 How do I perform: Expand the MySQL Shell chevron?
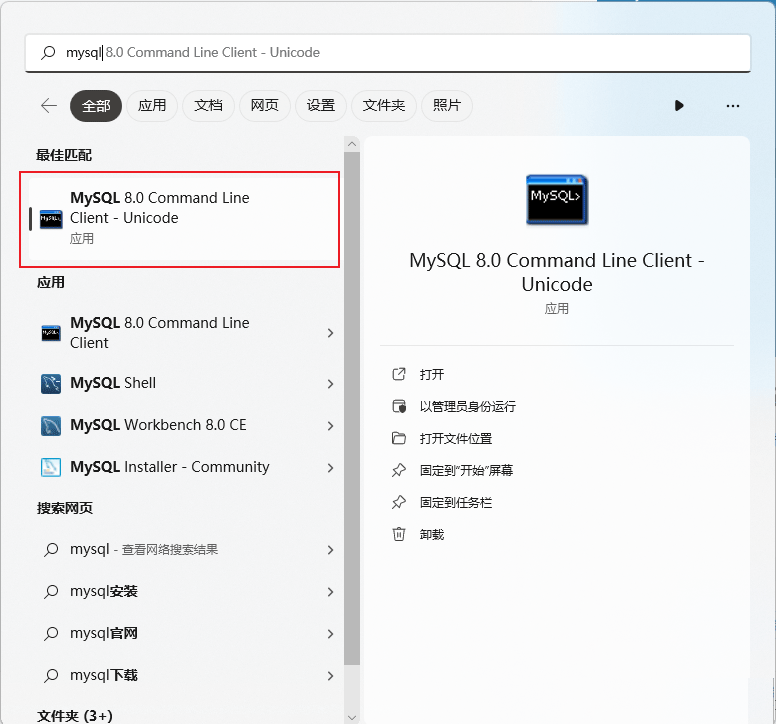tap(330, 384)
